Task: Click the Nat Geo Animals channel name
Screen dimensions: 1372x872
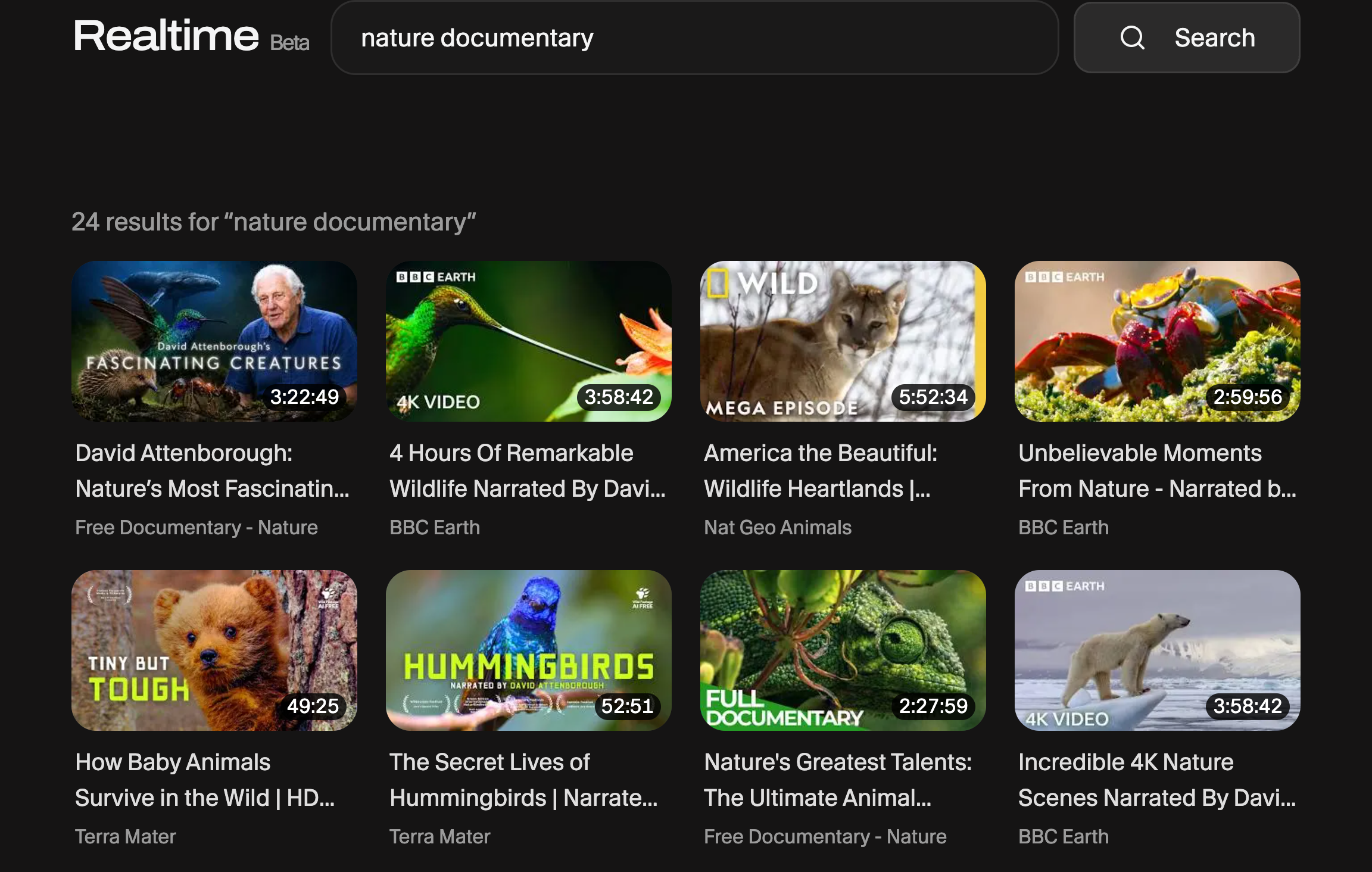Action: 778,527
